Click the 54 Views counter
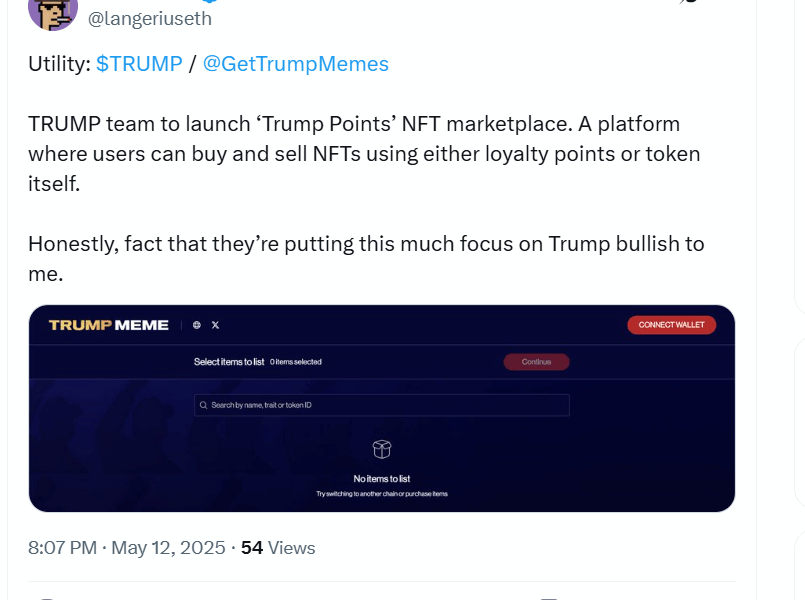The width and height of the screenshot is (805, 600). coord(278,548)
